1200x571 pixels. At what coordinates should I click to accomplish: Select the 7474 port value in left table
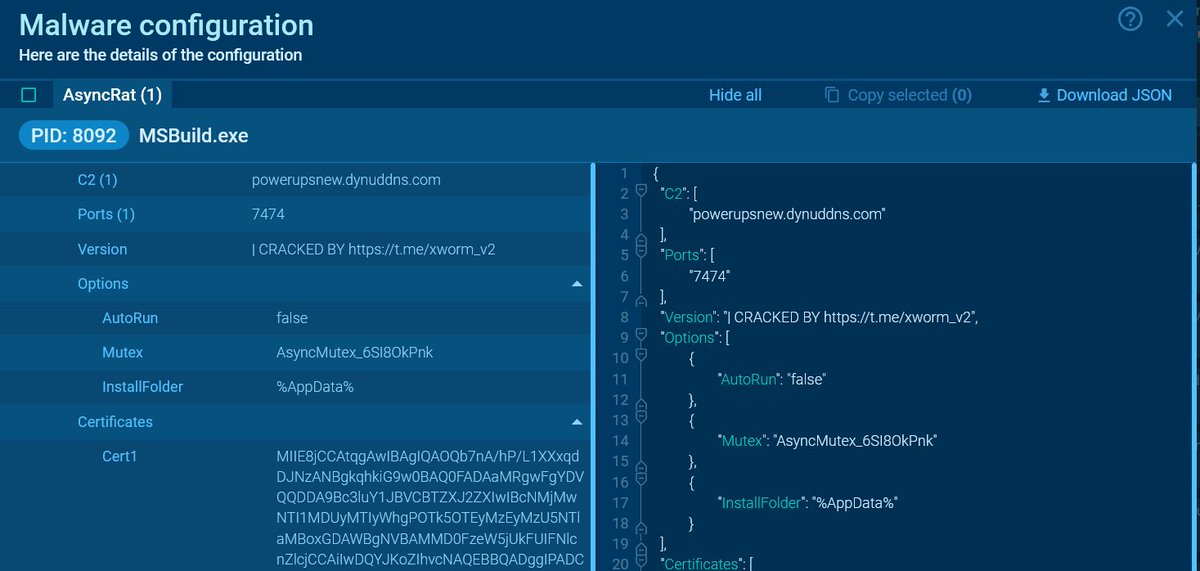click(269, 214)
